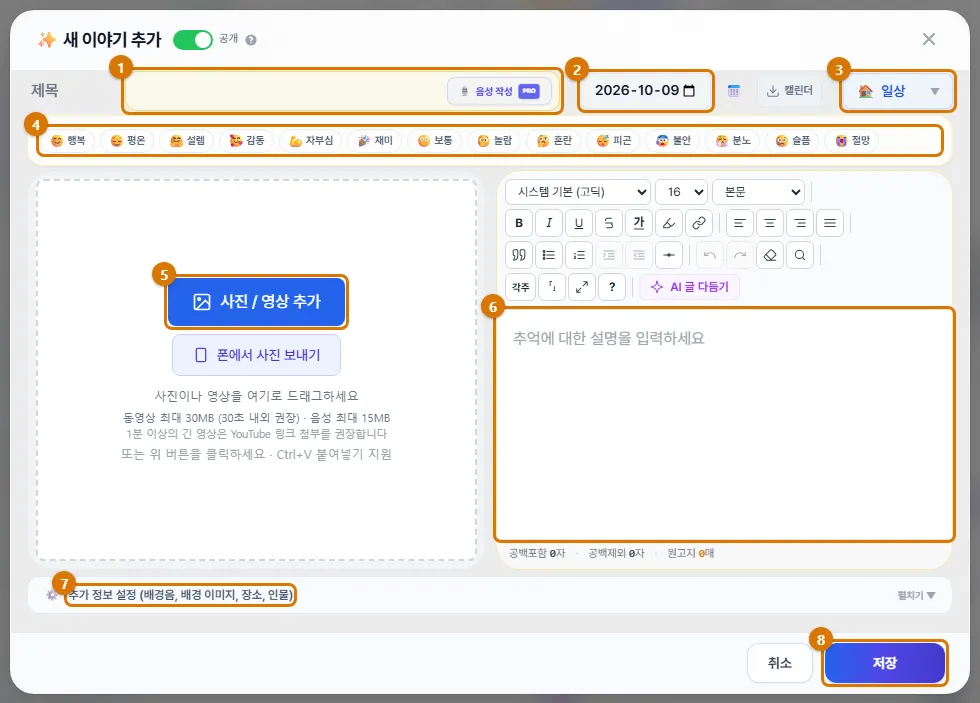980x703 pixels.
Task: Click the 각주 footnote button
Action: pyautogui.click(x=521, y=287)
